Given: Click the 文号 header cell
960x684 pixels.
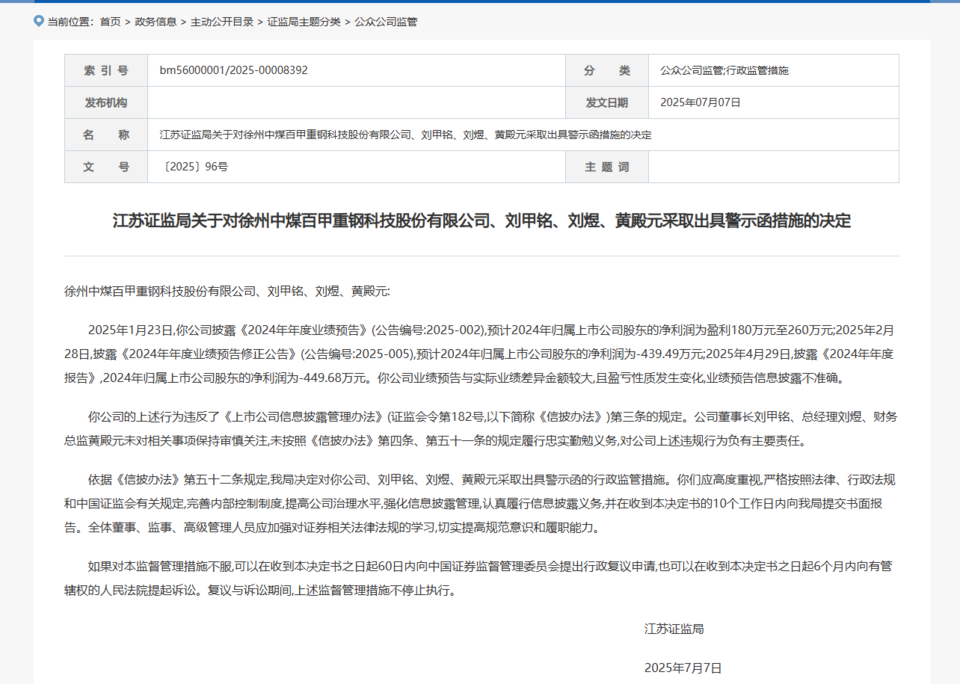Looking at the screenshot, I should [x=106, y=167].
